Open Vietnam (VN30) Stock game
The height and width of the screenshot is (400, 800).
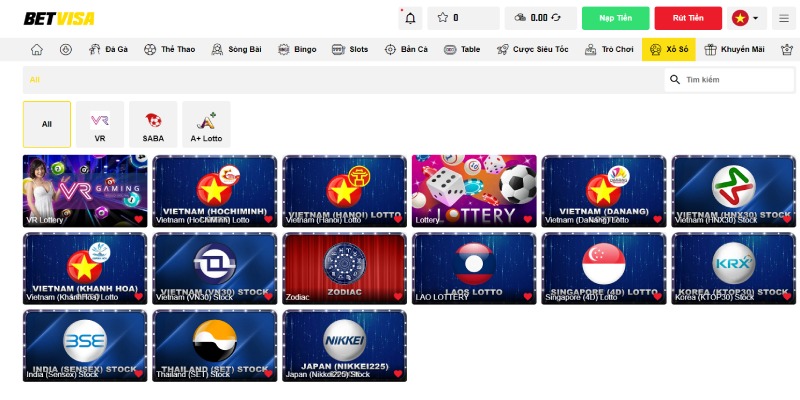pyautogui.click(x=215, y=268)
